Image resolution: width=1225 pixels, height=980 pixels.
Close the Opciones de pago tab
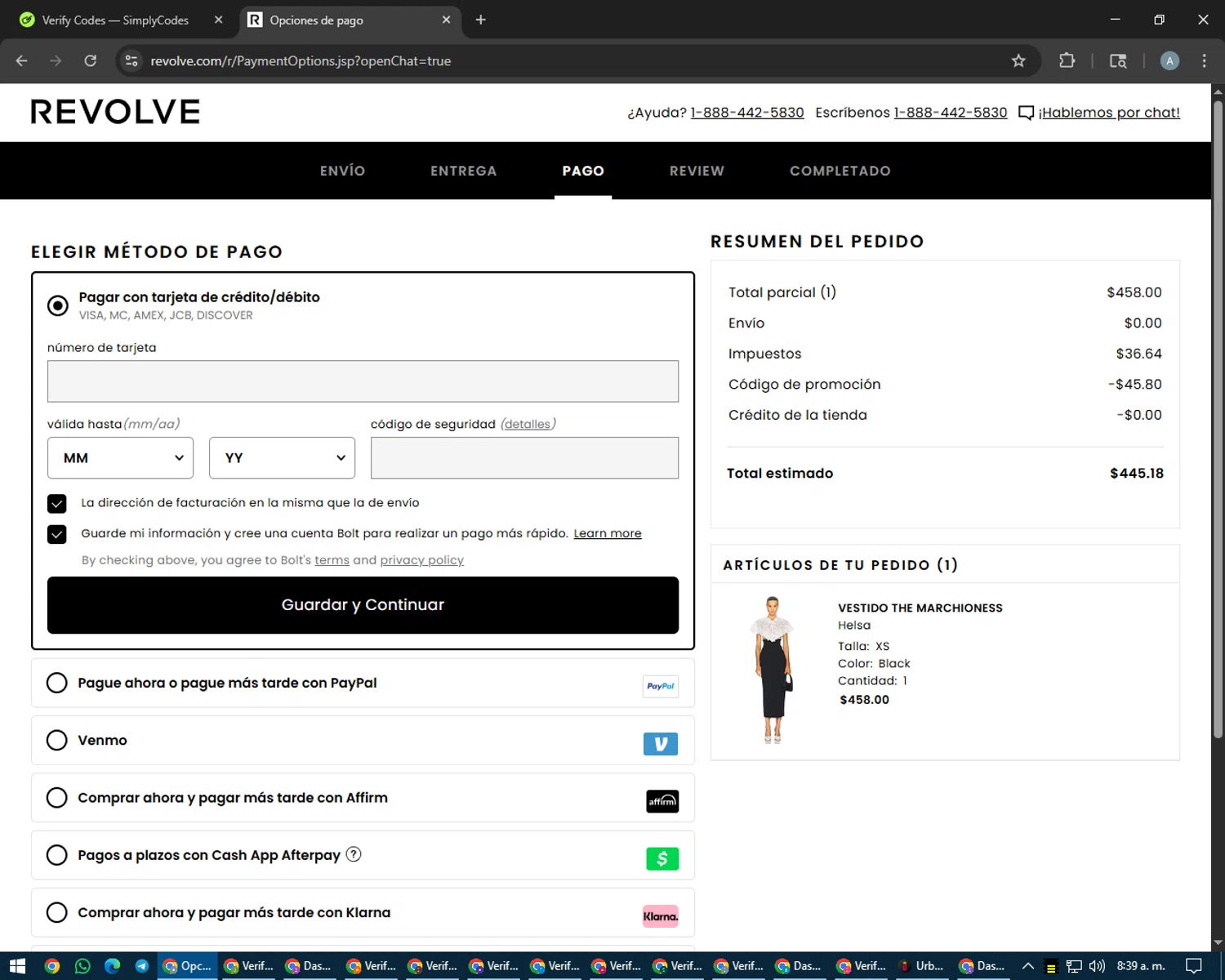446,20
